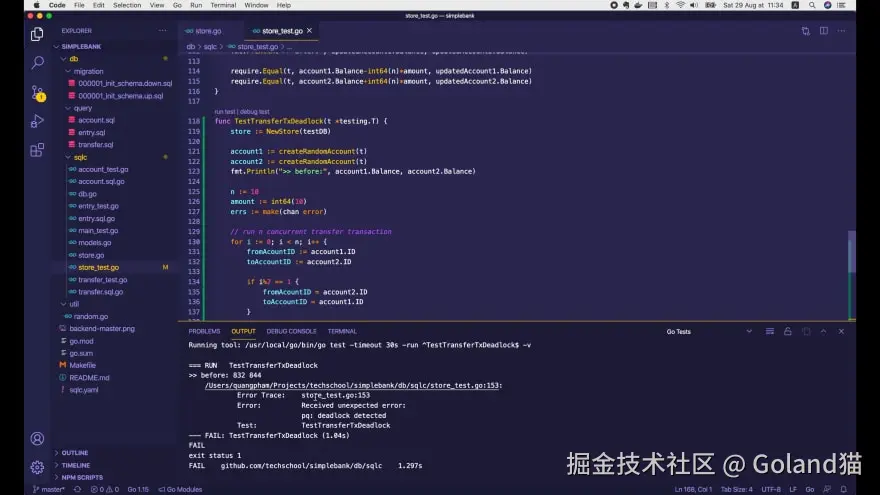
Task: Click feedback icon in status bar
Action: pos(827,489)
